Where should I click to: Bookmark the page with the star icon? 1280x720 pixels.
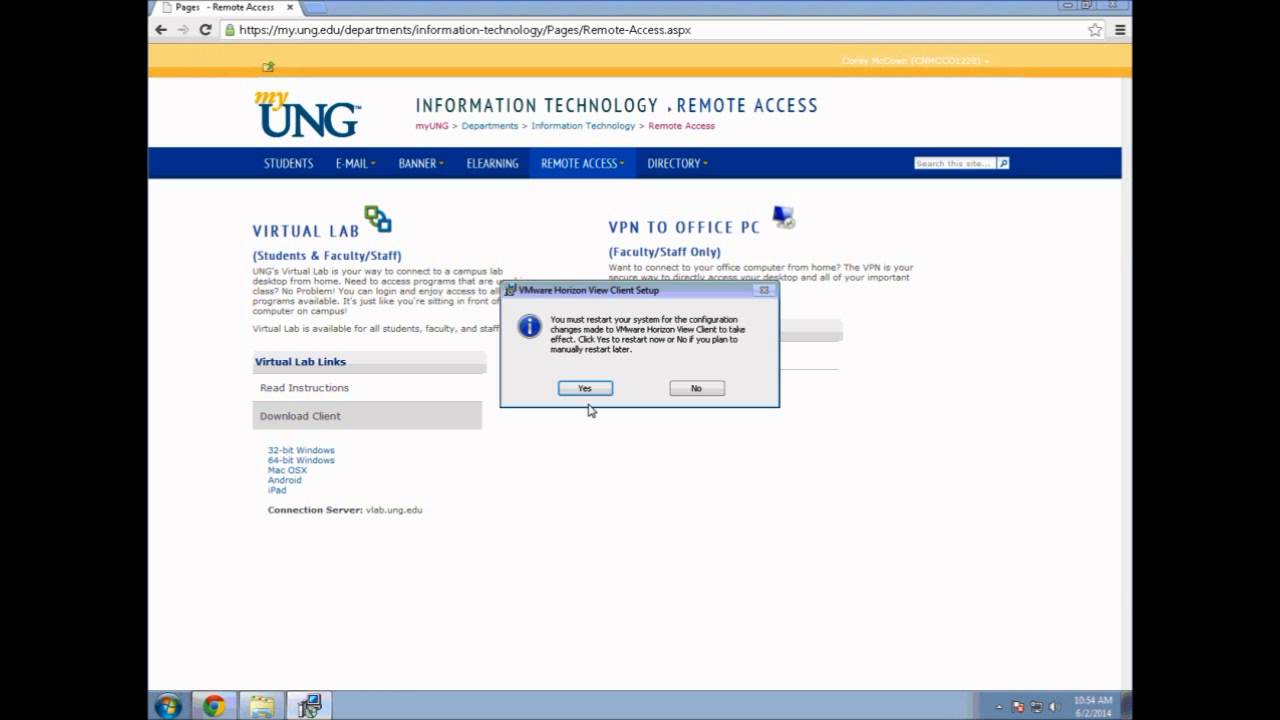(1095, 30)
